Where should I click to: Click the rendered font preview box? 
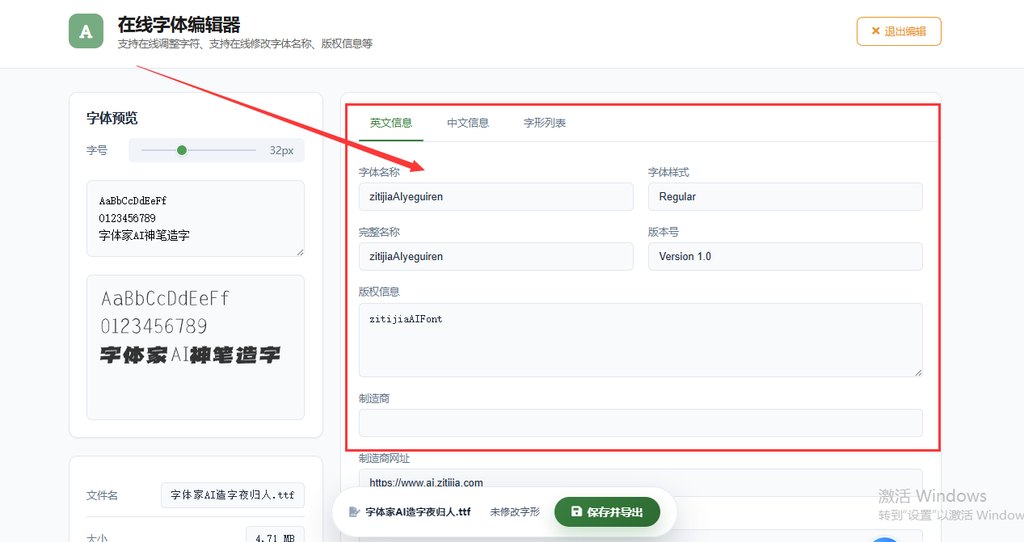coord(195,347)
